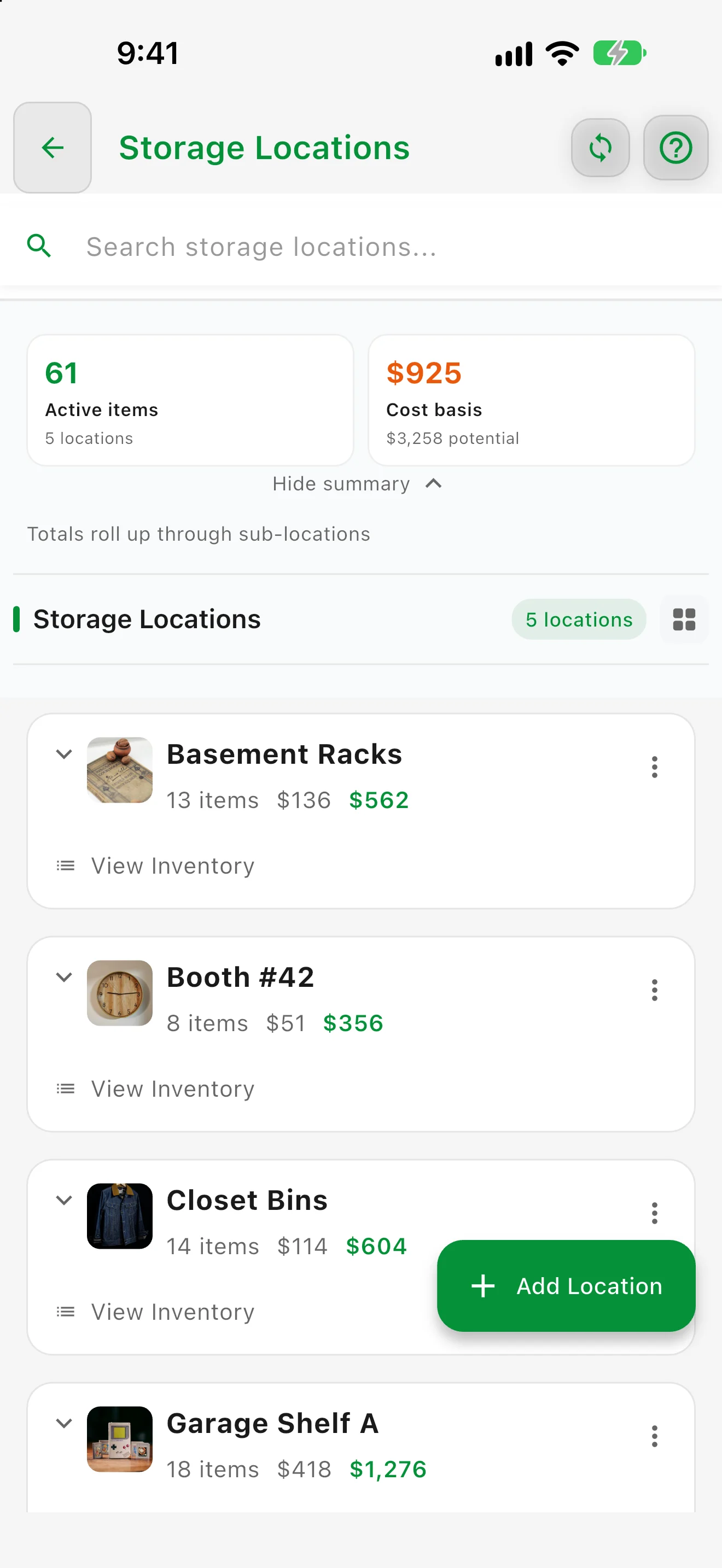The width and height of the screenshot is (722, 1568).
Task: View Inventory for Basement Racks
Action: [155, 865]
